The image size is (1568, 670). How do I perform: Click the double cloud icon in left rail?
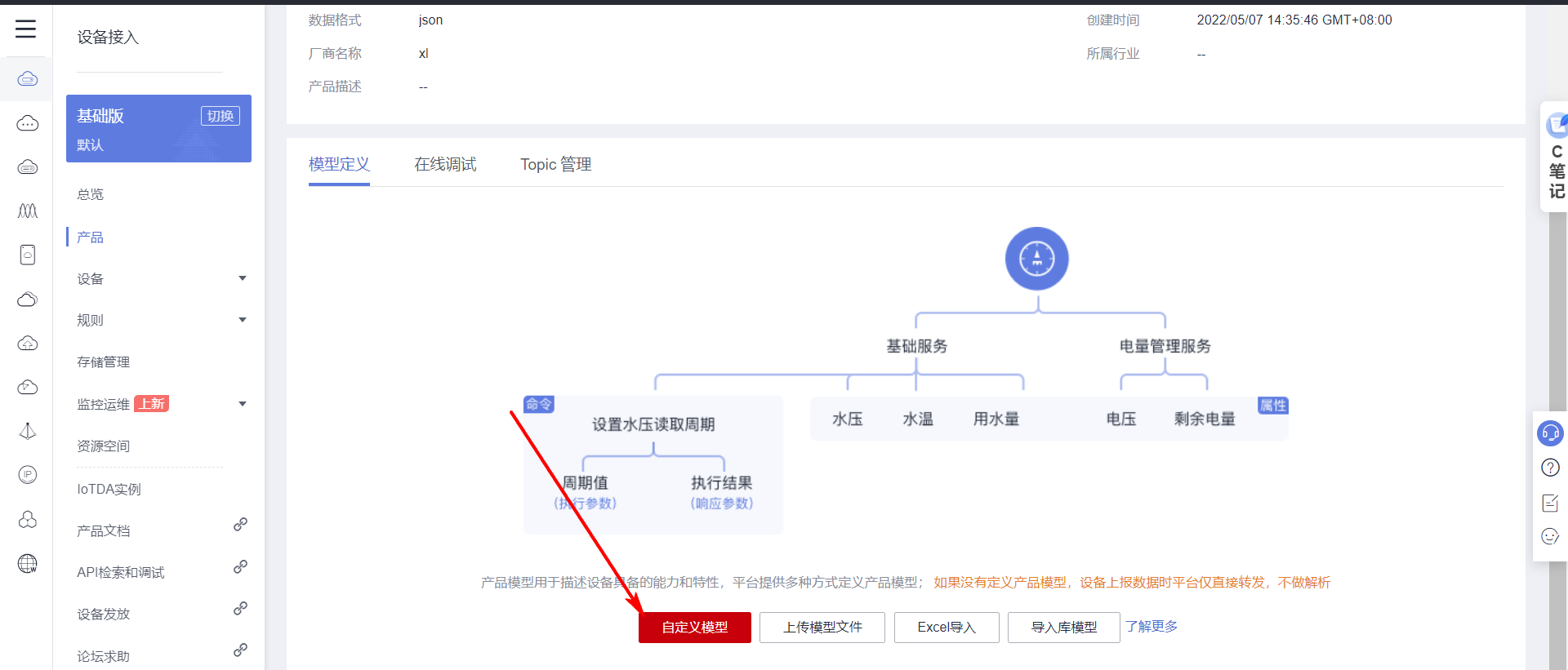click(28, 300)
